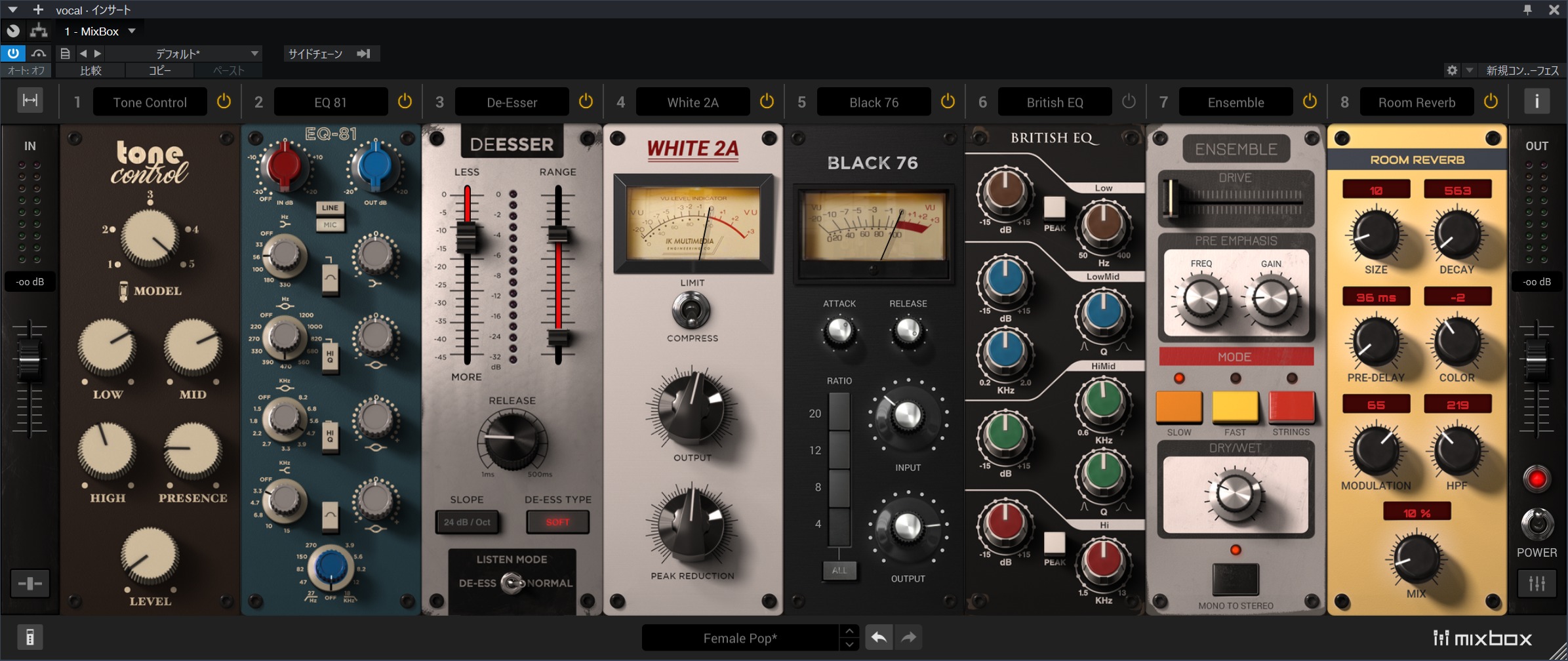Click the redo arrow icon
Image resolution: width=1568 pixels, height=661 pixels.
pos(908,637)
